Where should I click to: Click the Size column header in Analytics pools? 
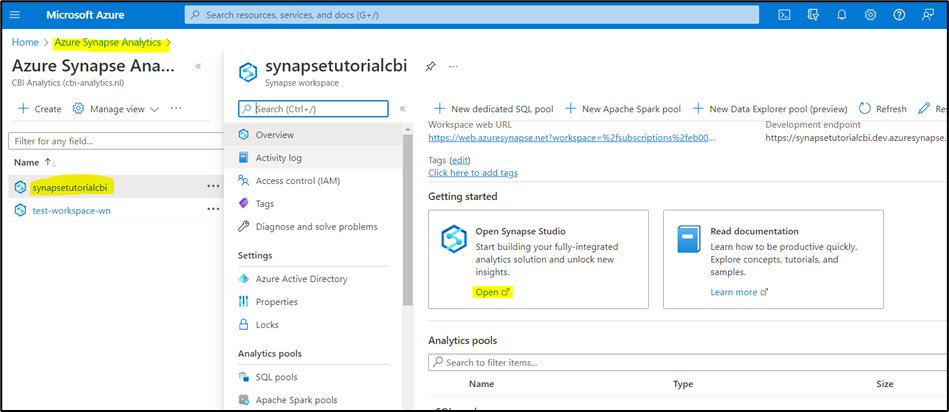pyautogui.click(x=884, y=384)
